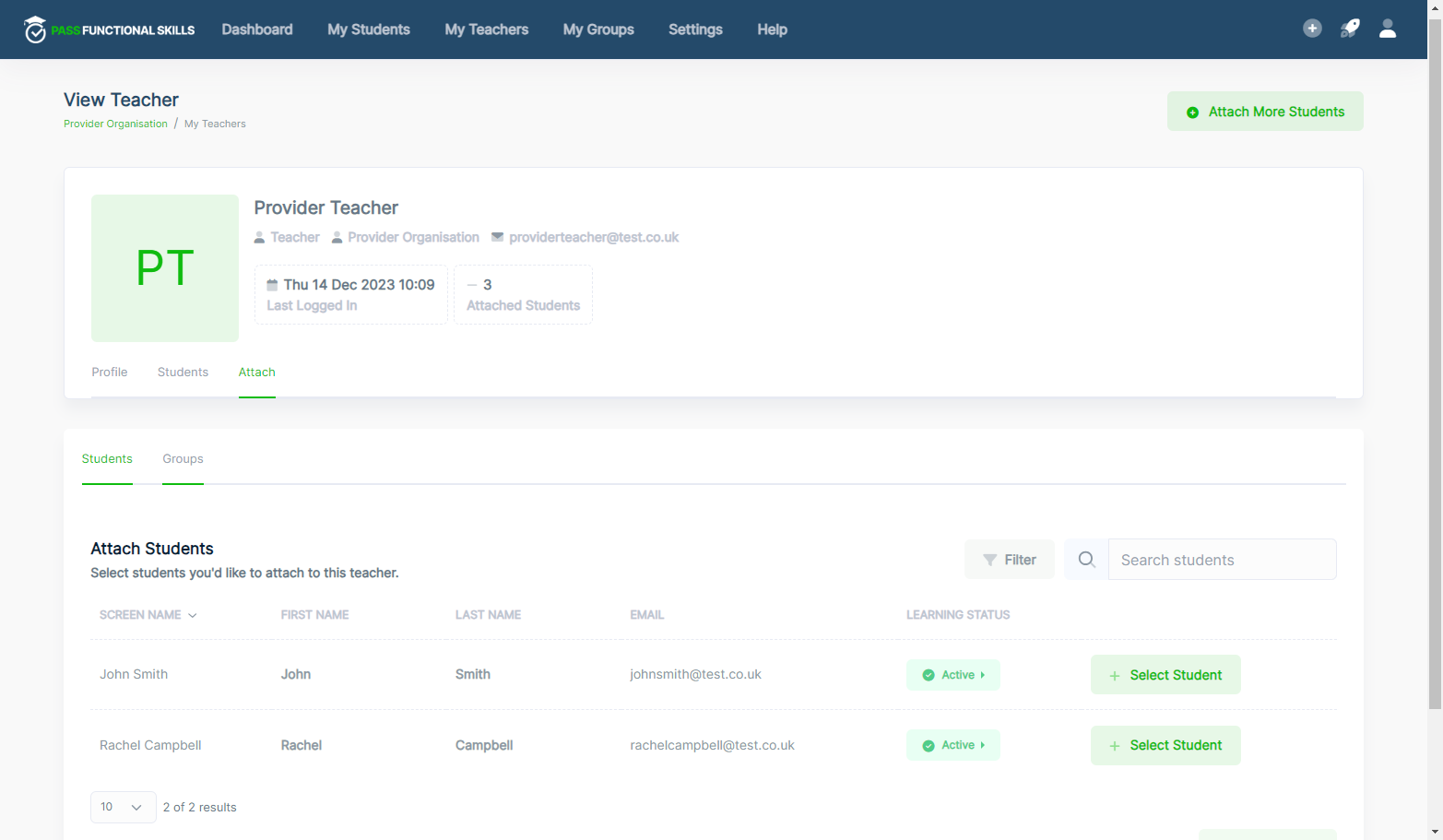Open the Filter button
This screenshot has width=1443, height=840.
click(1010, 560)
